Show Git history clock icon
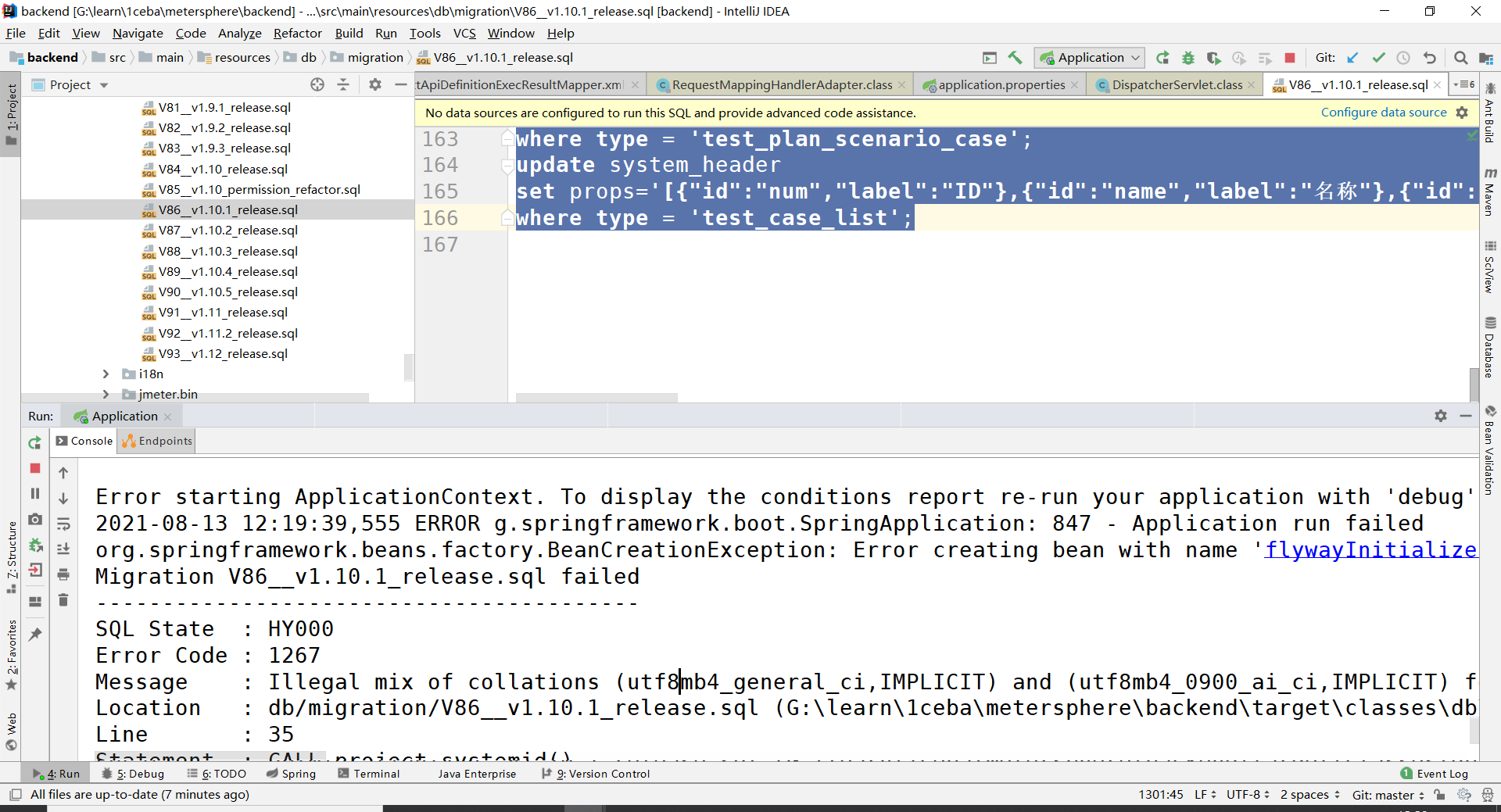1501x812 pixels. pos(1403,57)
